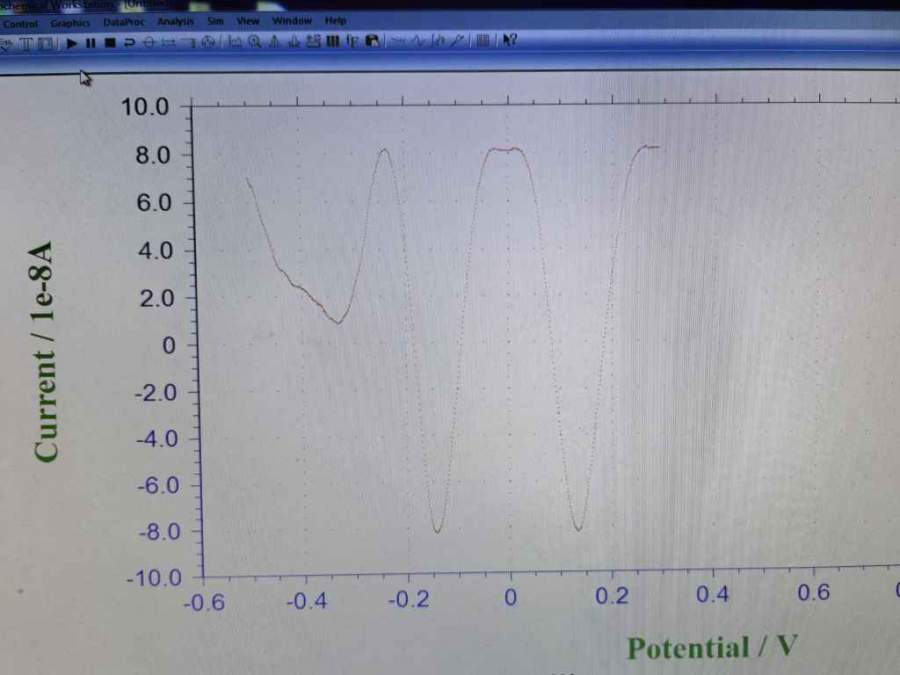Activate the context Help arrow icon
The height and width of the screenshot is (675, 900).
[x=510, y=40]
